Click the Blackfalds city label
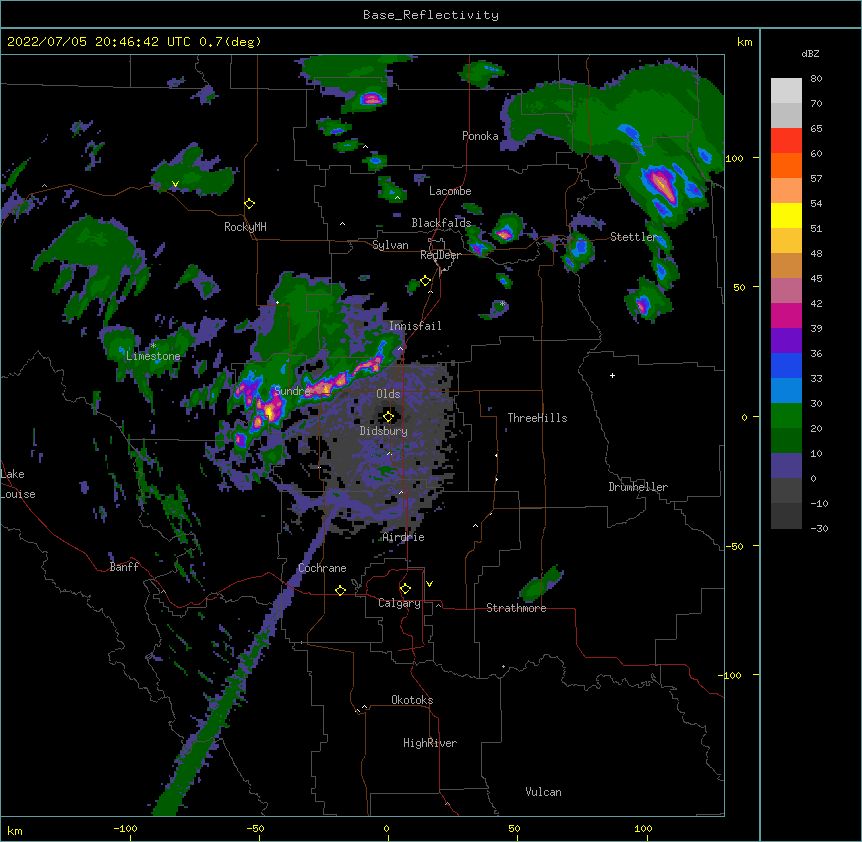The height and width of the screenshot is (842, 862). pos(441,223)
